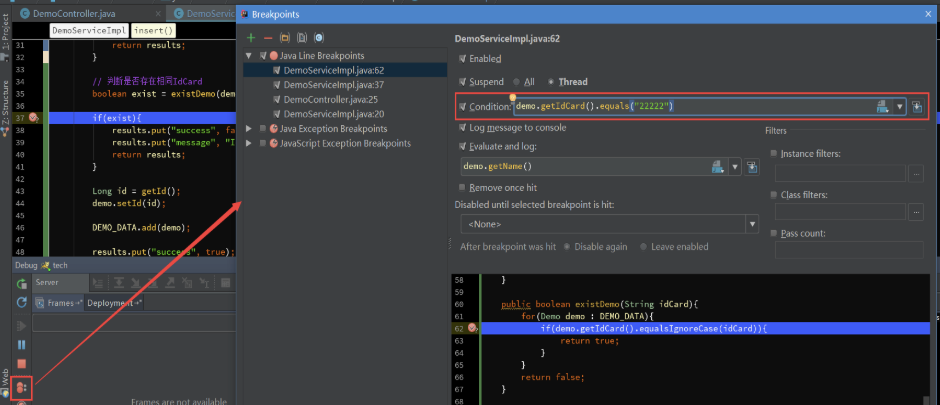Click language chooser icon in Condition field
The image size is (940, 405).
click(x=882, y=107)
